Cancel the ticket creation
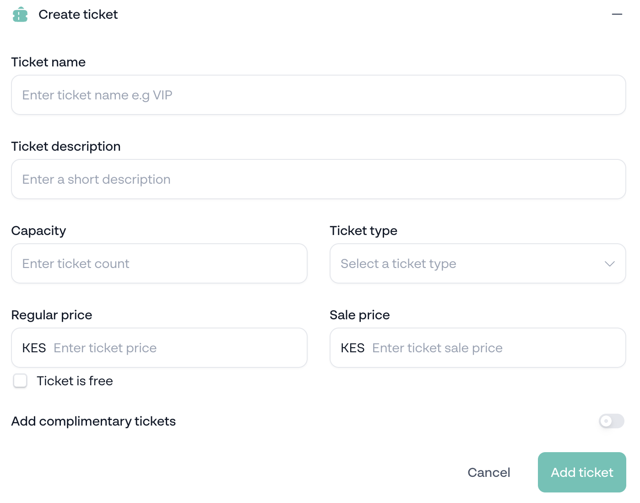 pos(489,472)
